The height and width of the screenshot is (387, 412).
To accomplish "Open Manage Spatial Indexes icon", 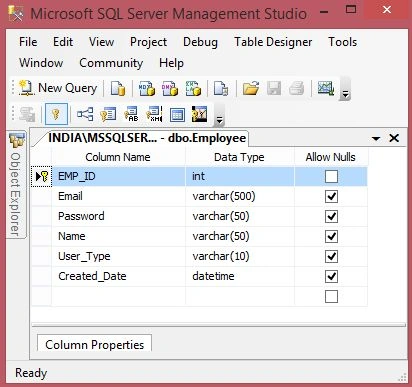I will coord(199,114).
